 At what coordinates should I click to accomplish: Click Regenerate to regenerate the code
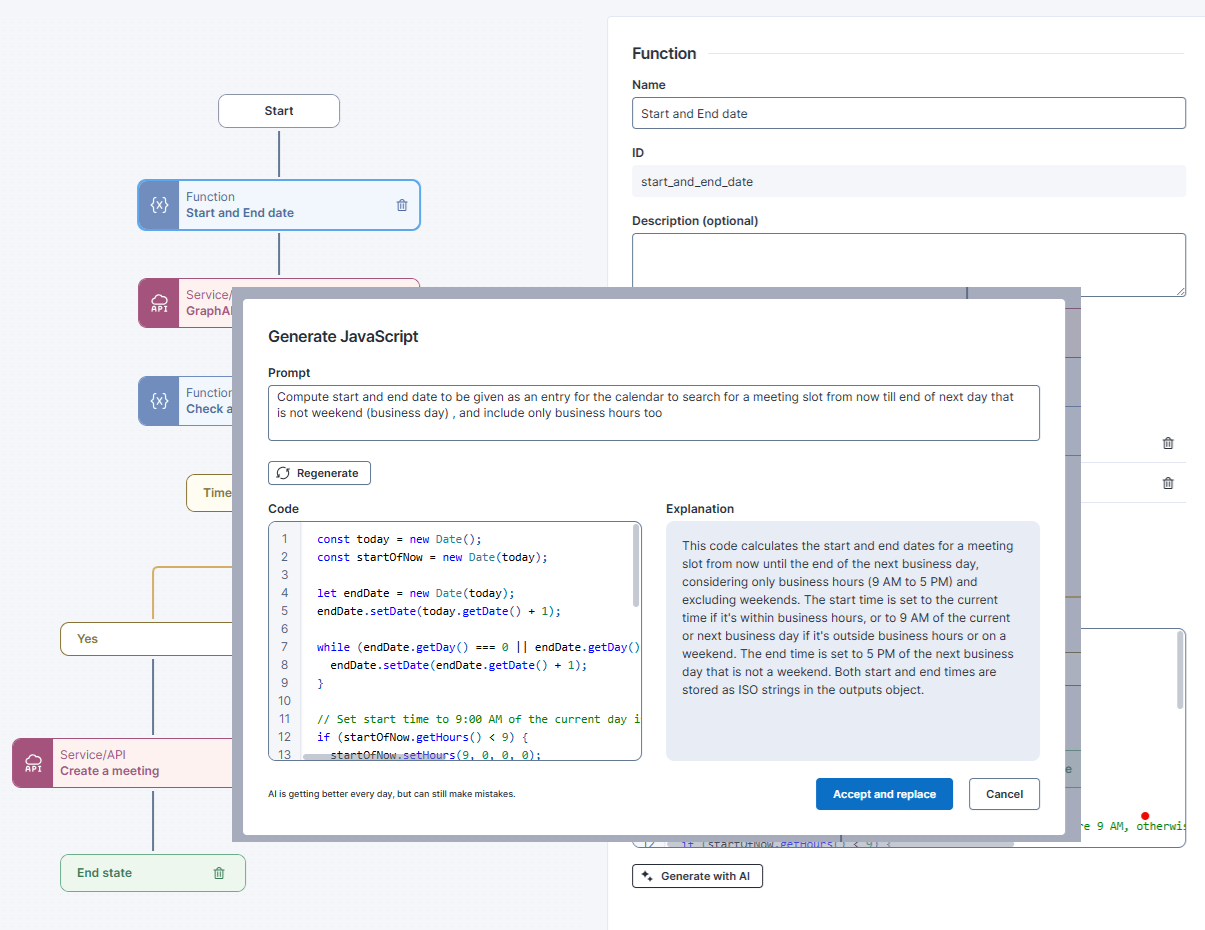tap(319, 473)
